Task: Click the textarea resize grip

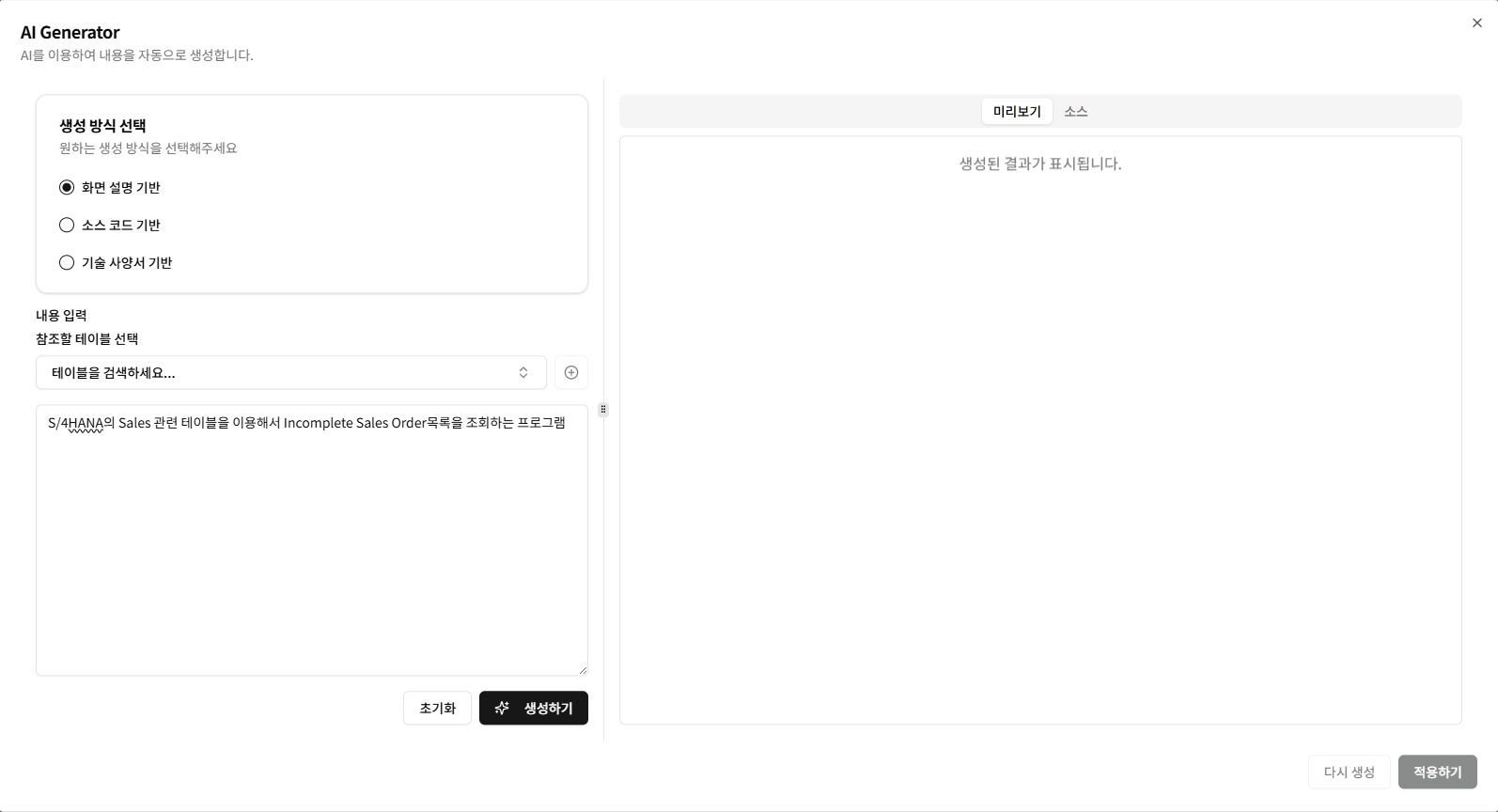Action: [583, 669]
